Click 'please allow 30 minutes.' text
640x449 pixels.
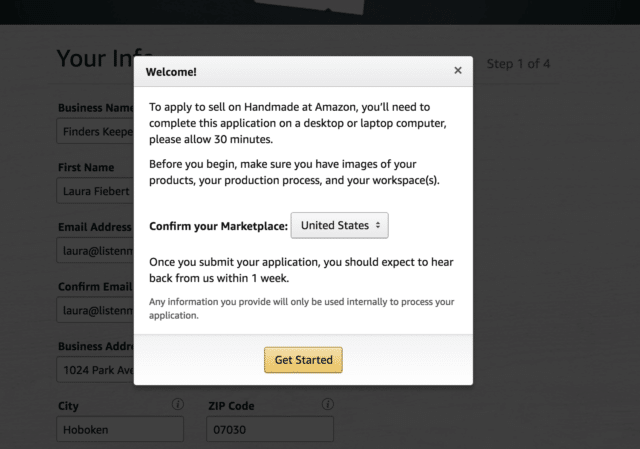click(211, 140)
